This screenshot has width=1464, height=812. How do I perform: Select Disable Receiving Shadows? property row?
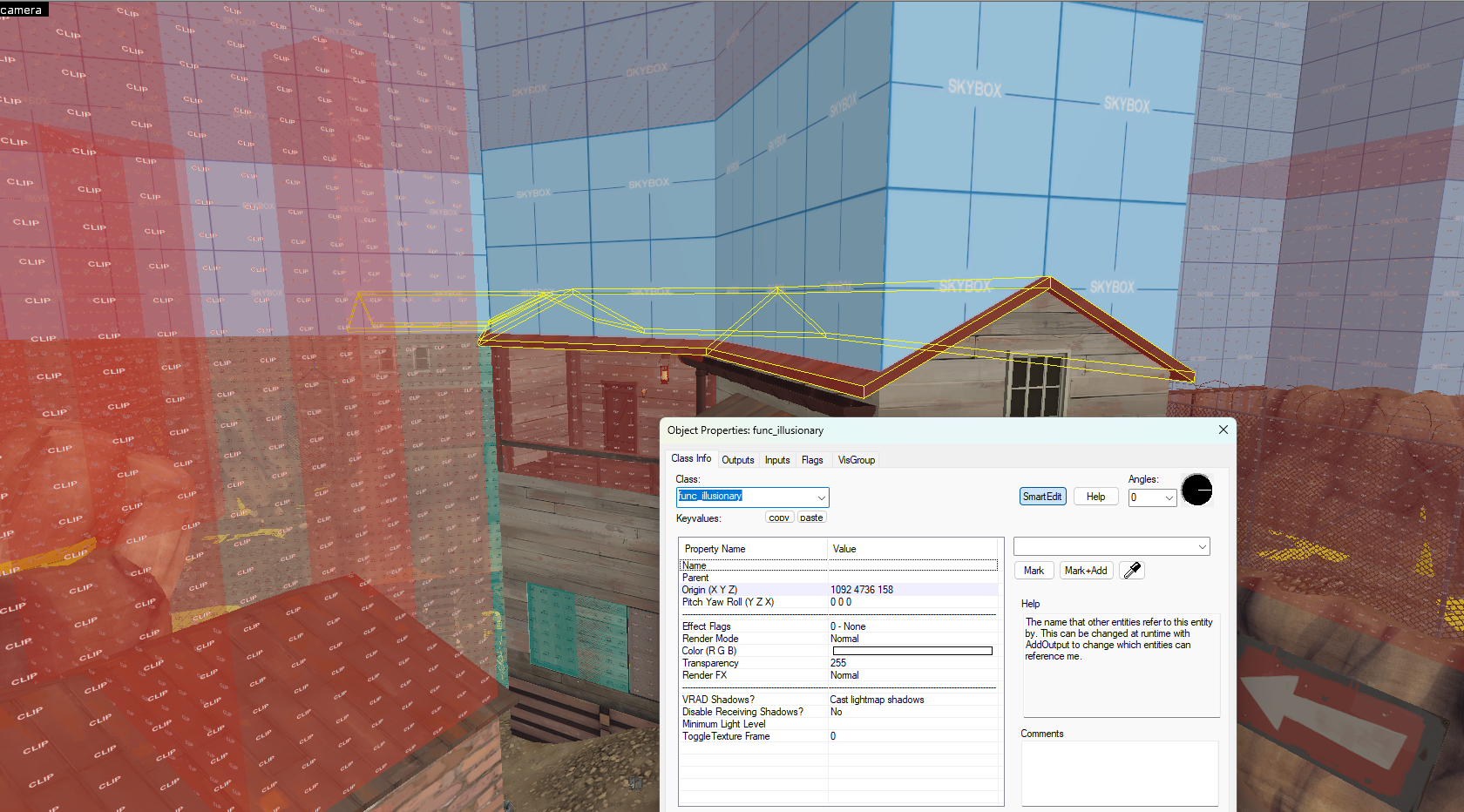(x=838, y=712)
